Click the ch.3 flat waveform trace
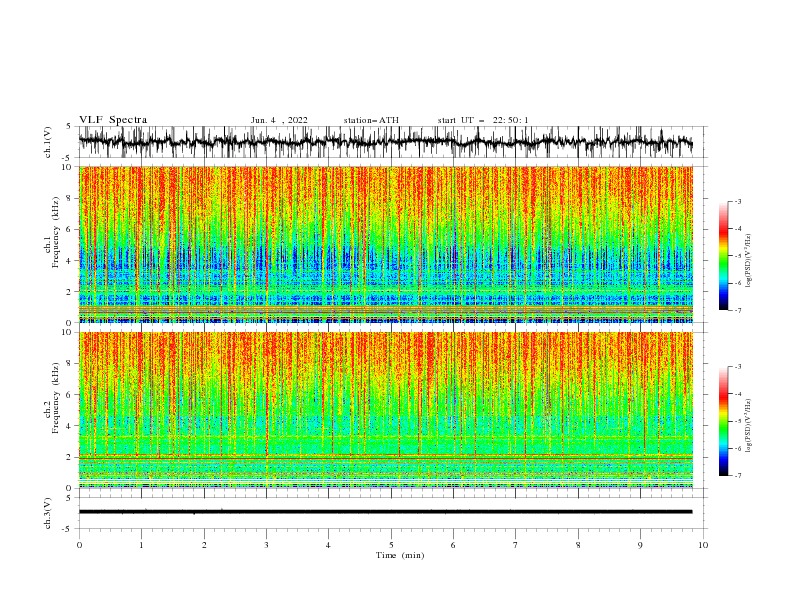 pyautogui.click(x=385, y=512)
